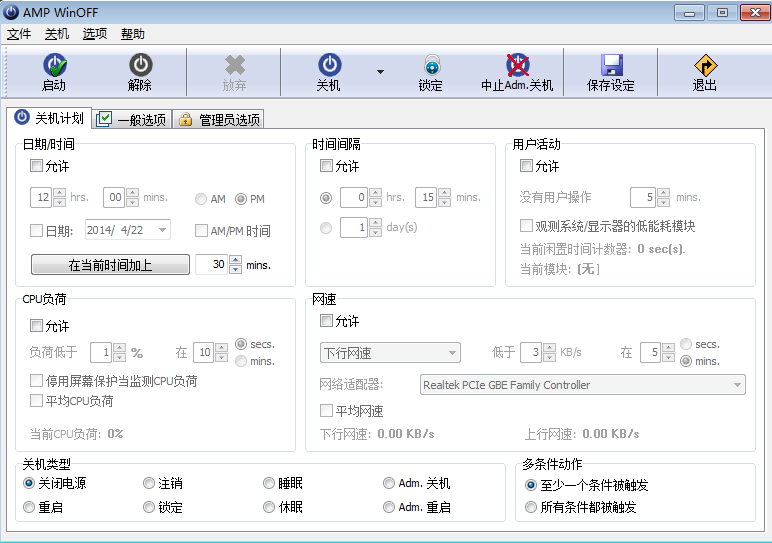Click the 解除 power icon in toolbar
Screen dimensions: 772x543
tap(140, 66)
